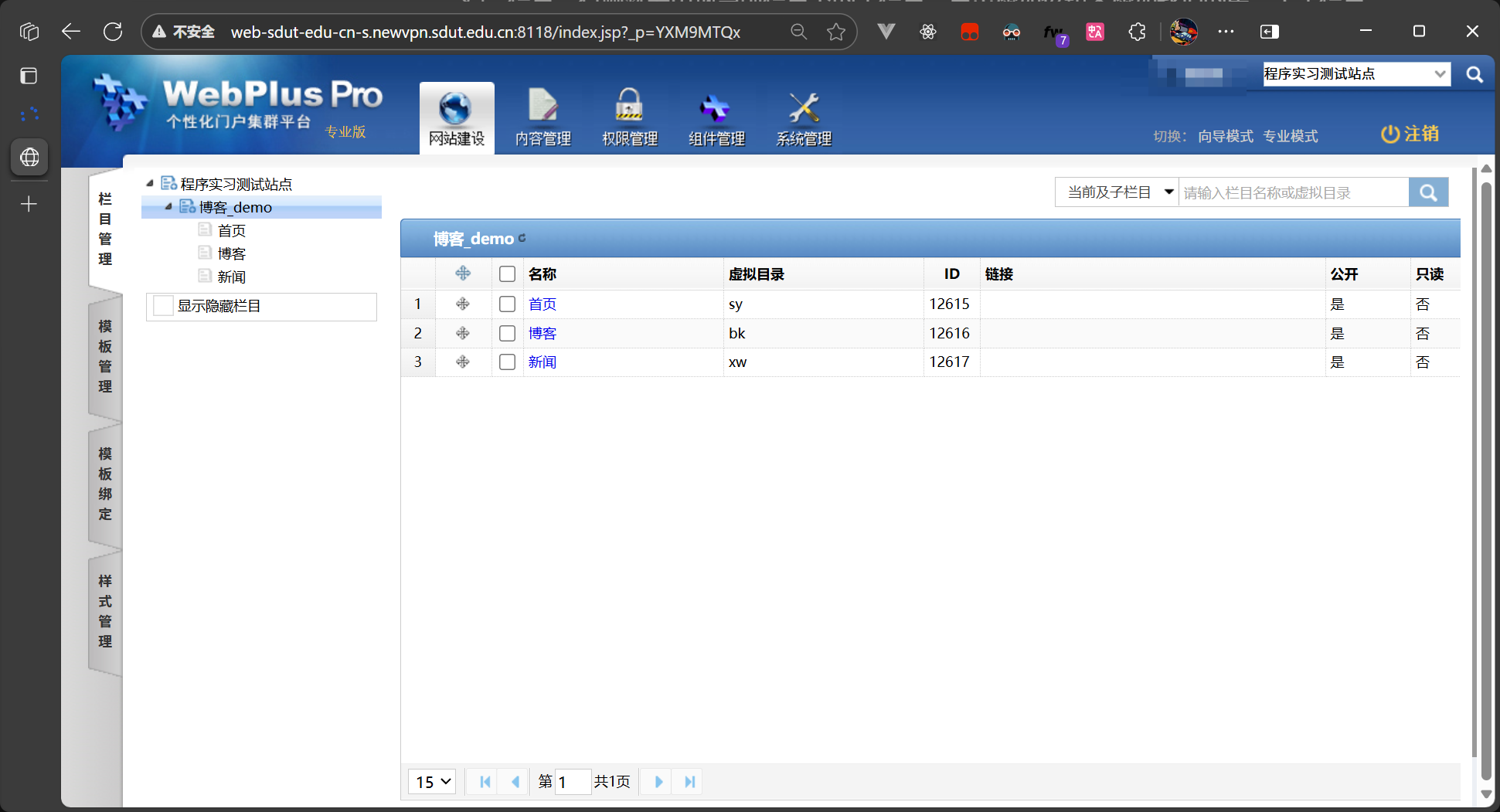Enable the 显示隐藏栏目 checkbox

[162, 305]
